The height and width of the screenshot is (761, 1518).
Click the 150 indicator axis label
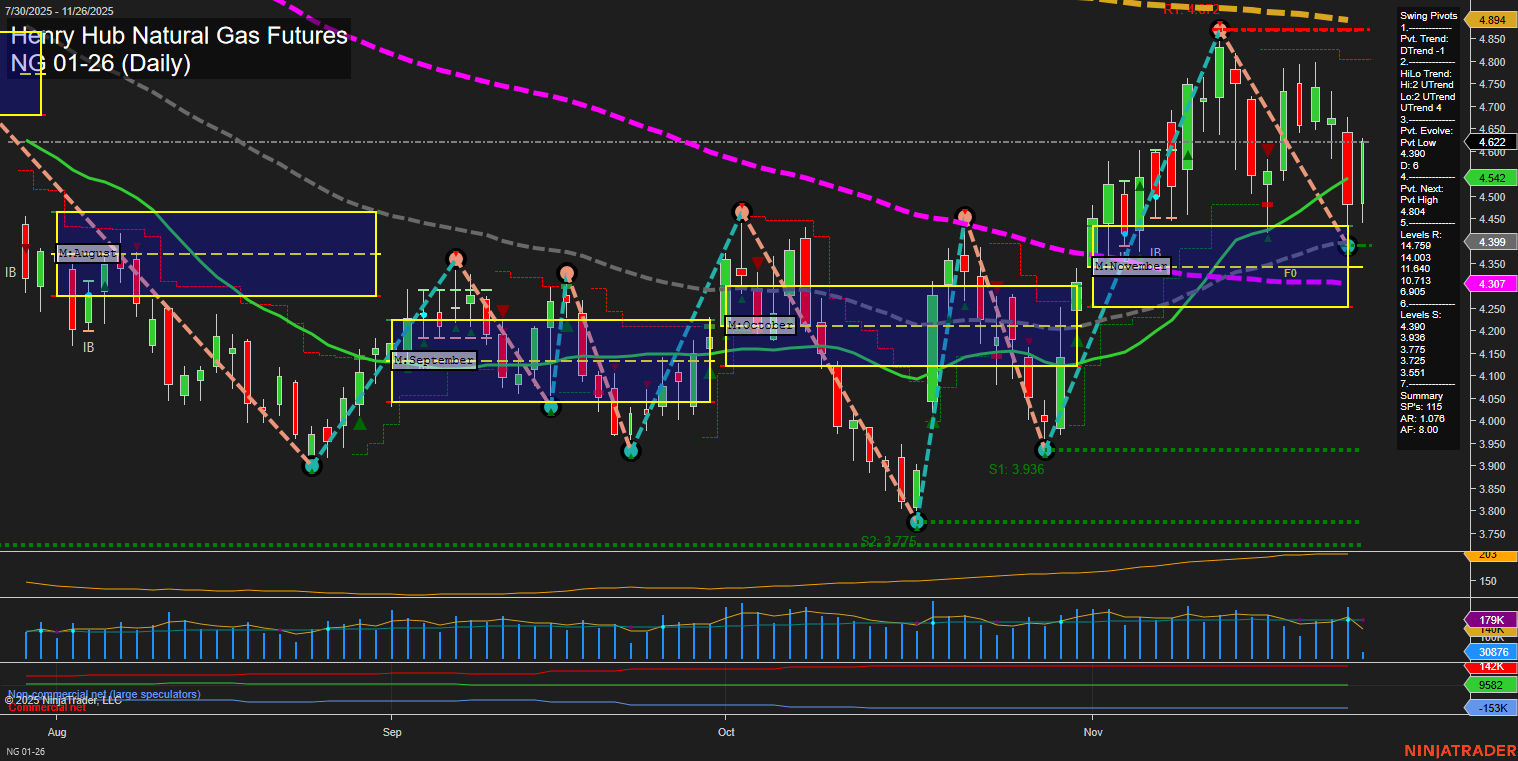pos(1488,581)
